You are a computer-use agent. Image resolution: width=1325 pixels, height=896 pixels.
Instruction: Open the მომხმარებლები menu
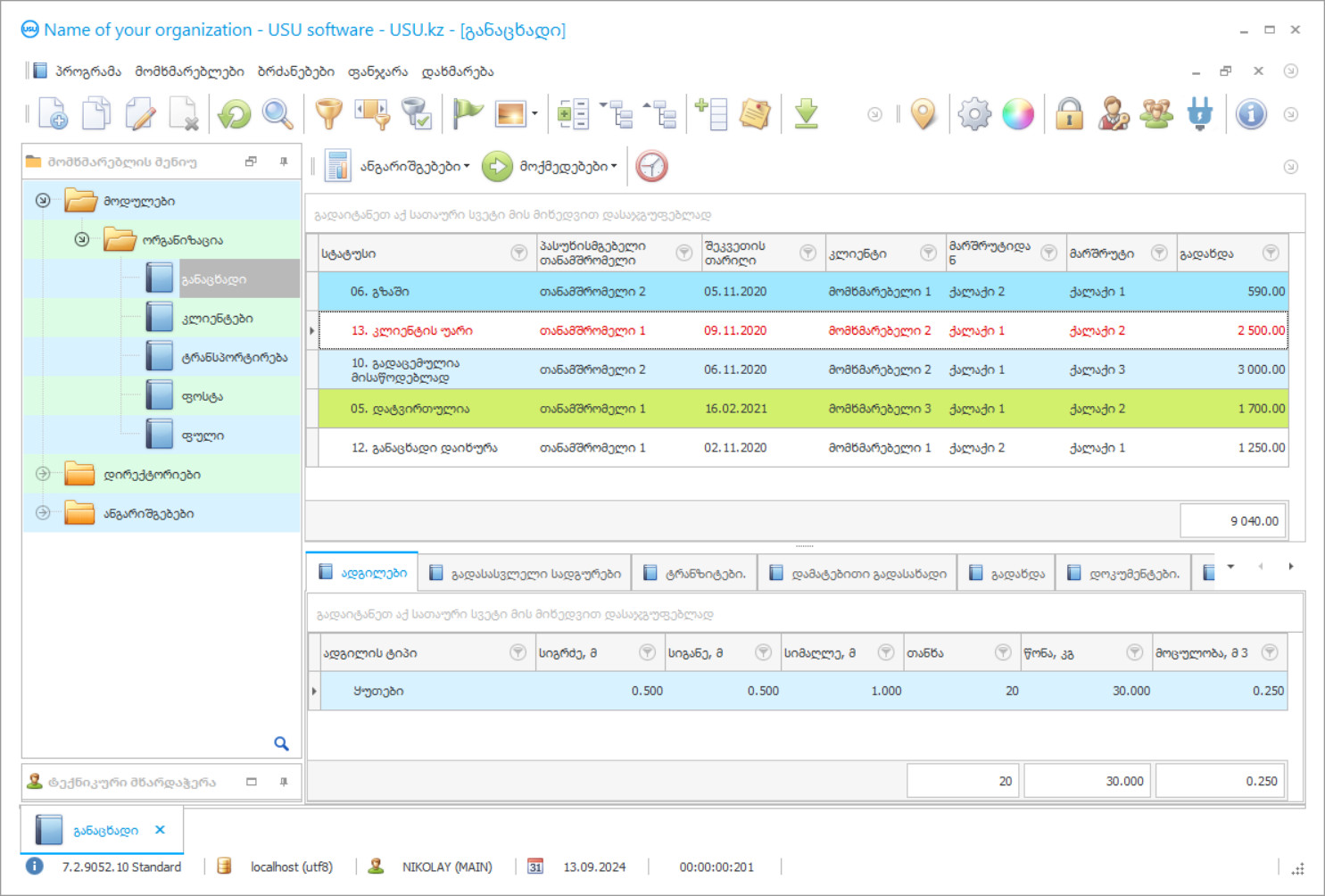189,71
